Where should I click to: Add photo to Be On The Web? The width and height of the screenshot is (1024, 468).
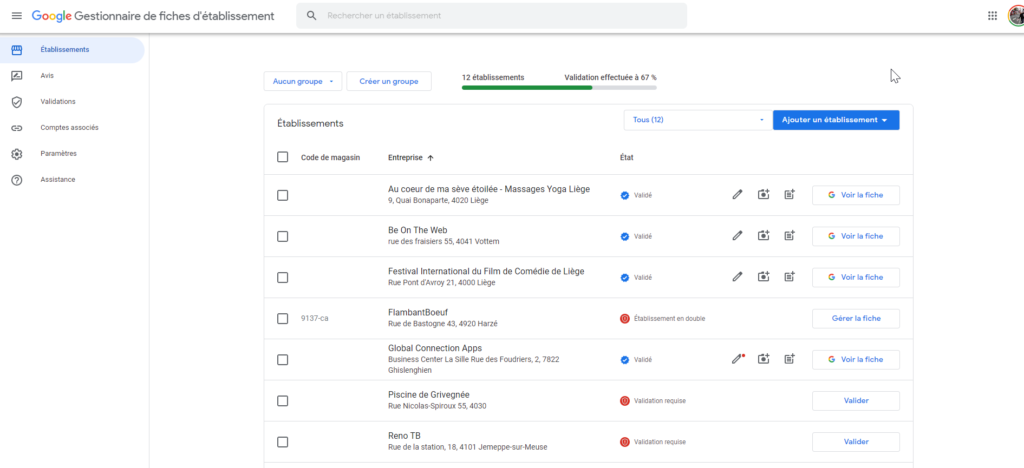click(763, 236)
